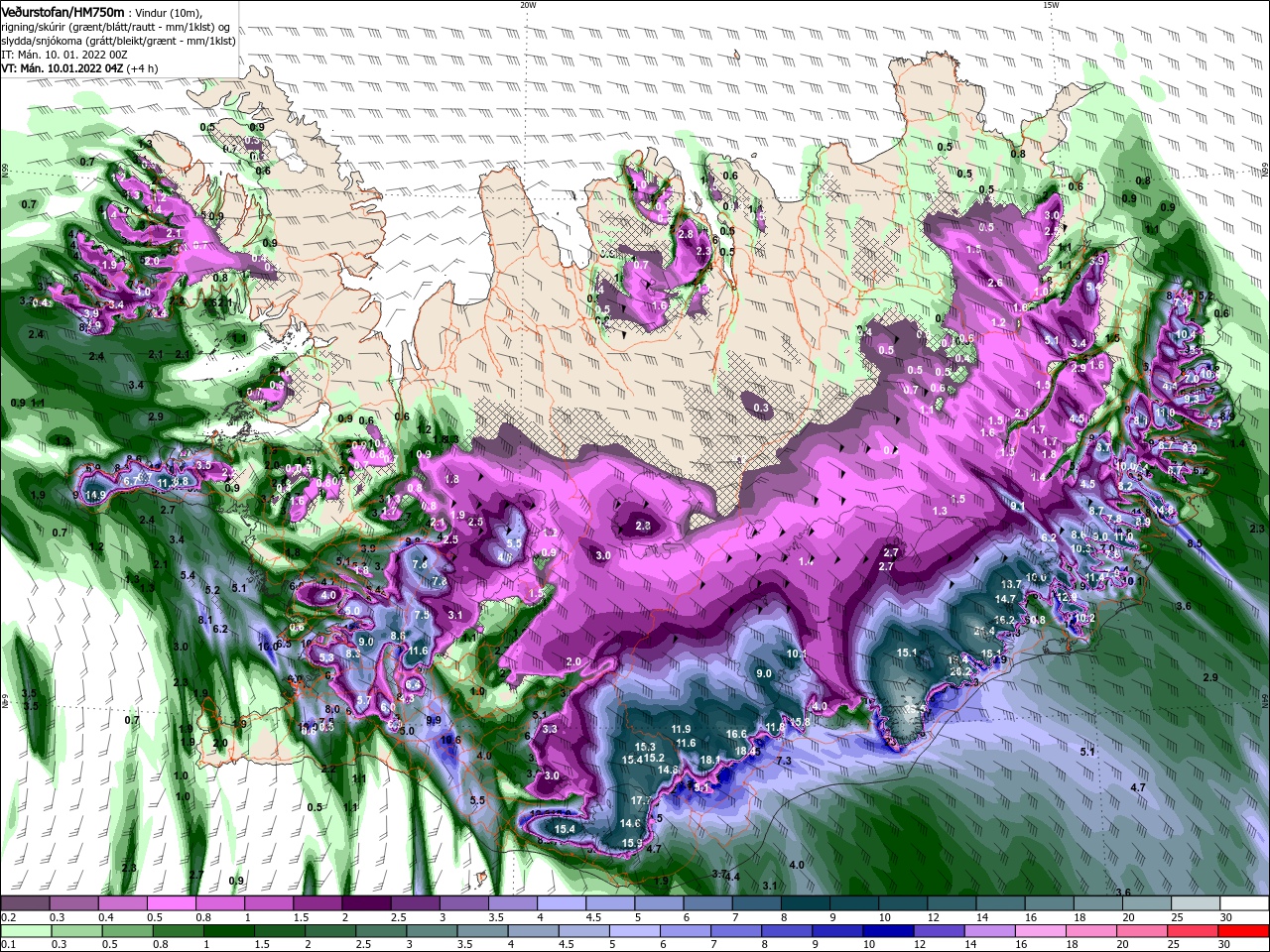Click the 20W longitude label
The width and height of the screenshot is (1270, 952).
(528, 5)
